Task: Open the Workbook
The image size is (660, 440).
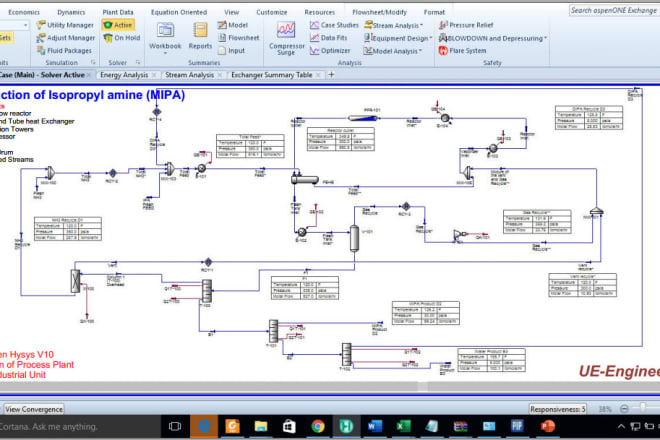Action: 165,35
